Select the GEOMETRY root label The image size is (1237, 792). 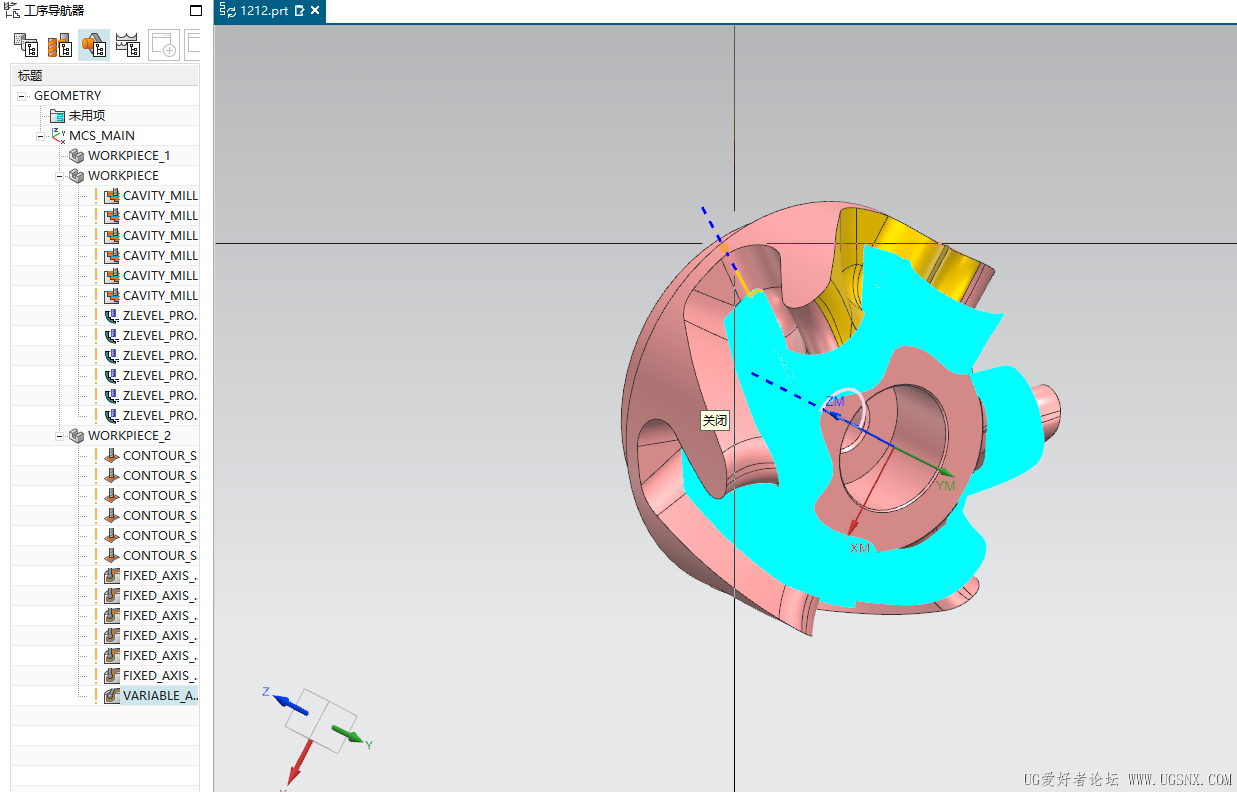pyautogui.click(x=67, y=96)
